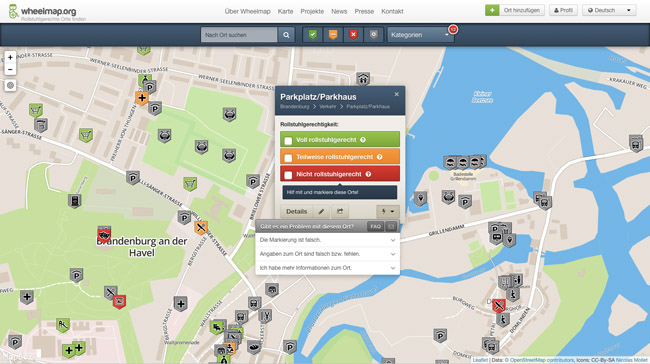Zoom out the map with minus
Image resolution: width=650 pixels, height=364 pixels.
10,69
